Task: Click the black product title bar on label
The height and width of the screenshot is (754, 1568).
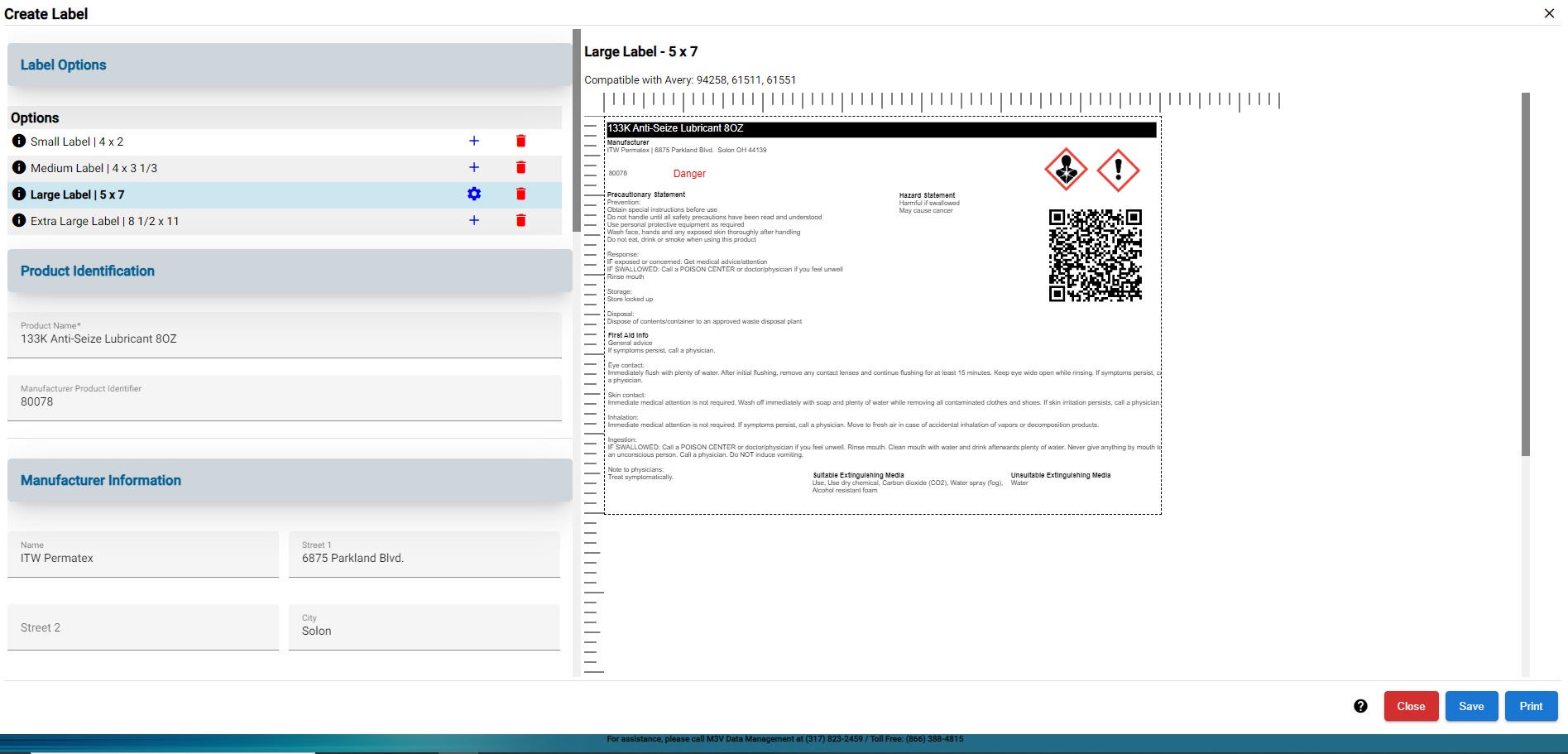Action: (881, 128)
